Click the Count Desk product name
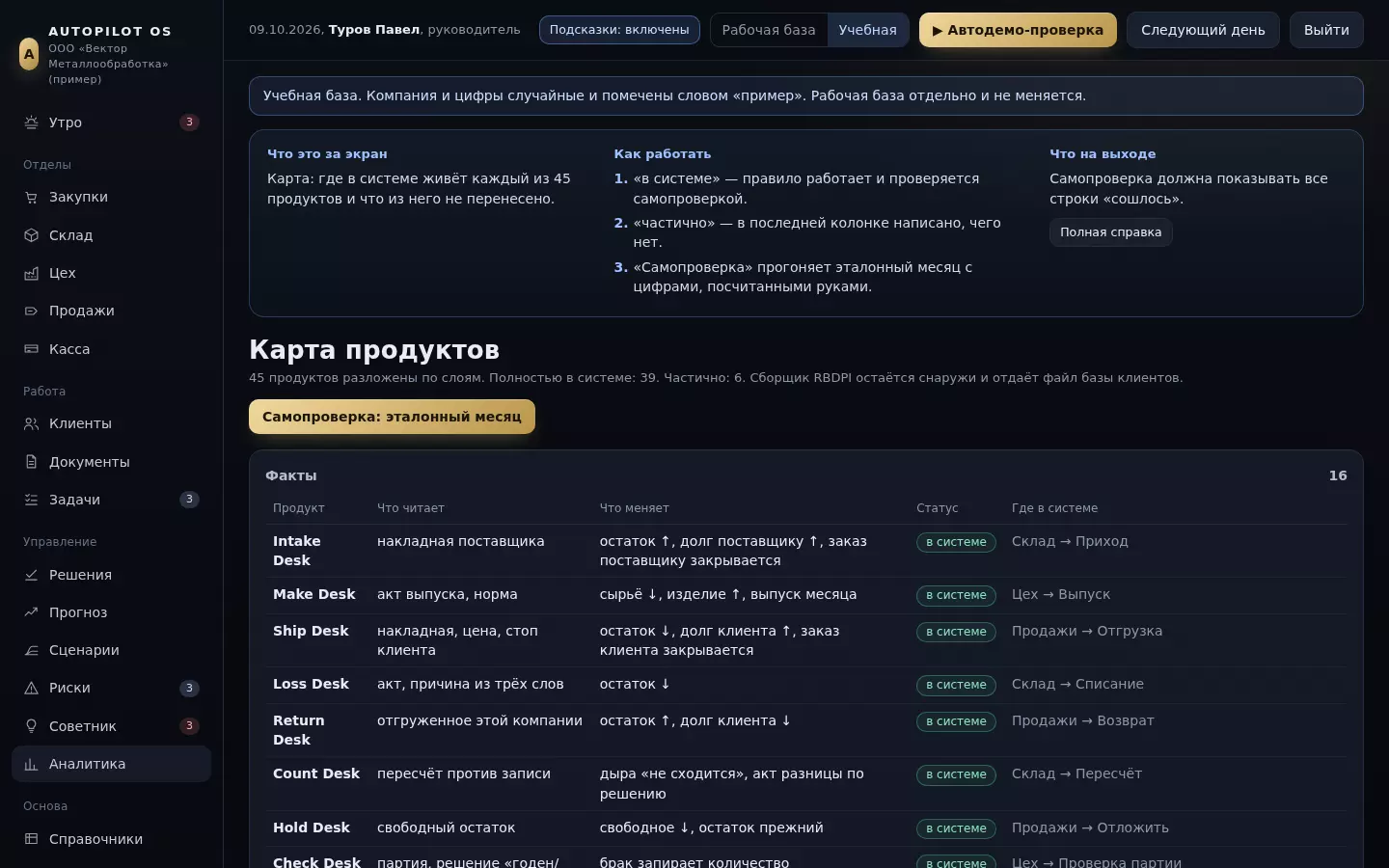 pyautogui.click(x=316, y=773)
